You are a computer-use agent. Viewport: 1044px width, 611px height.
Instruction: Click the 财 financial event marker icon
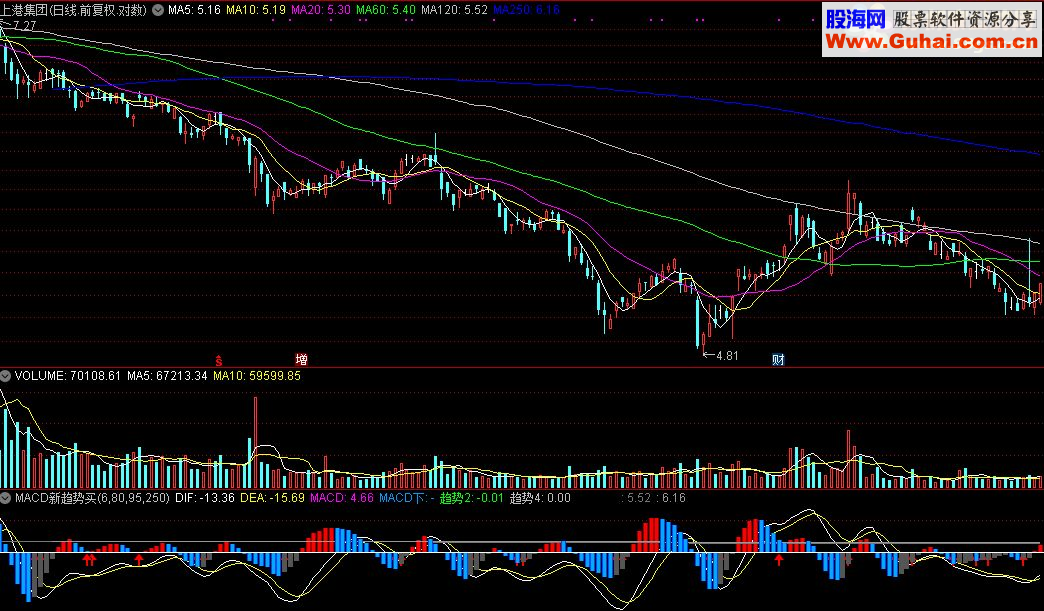pos(778,360)
